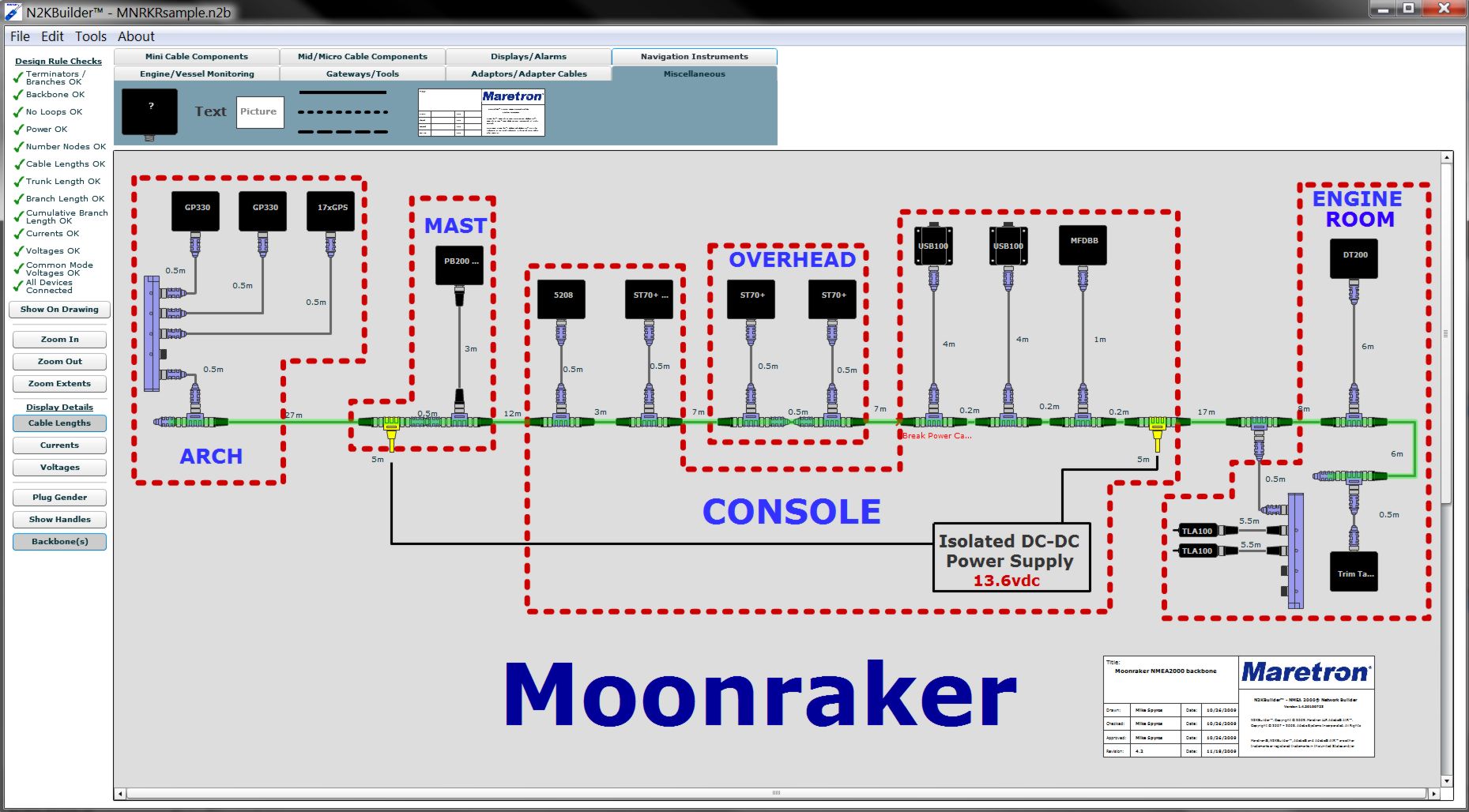The height and width of the screenshot is (812, 1469).
Task: Select the upper TLA100 device
Action: point(1196,531)
